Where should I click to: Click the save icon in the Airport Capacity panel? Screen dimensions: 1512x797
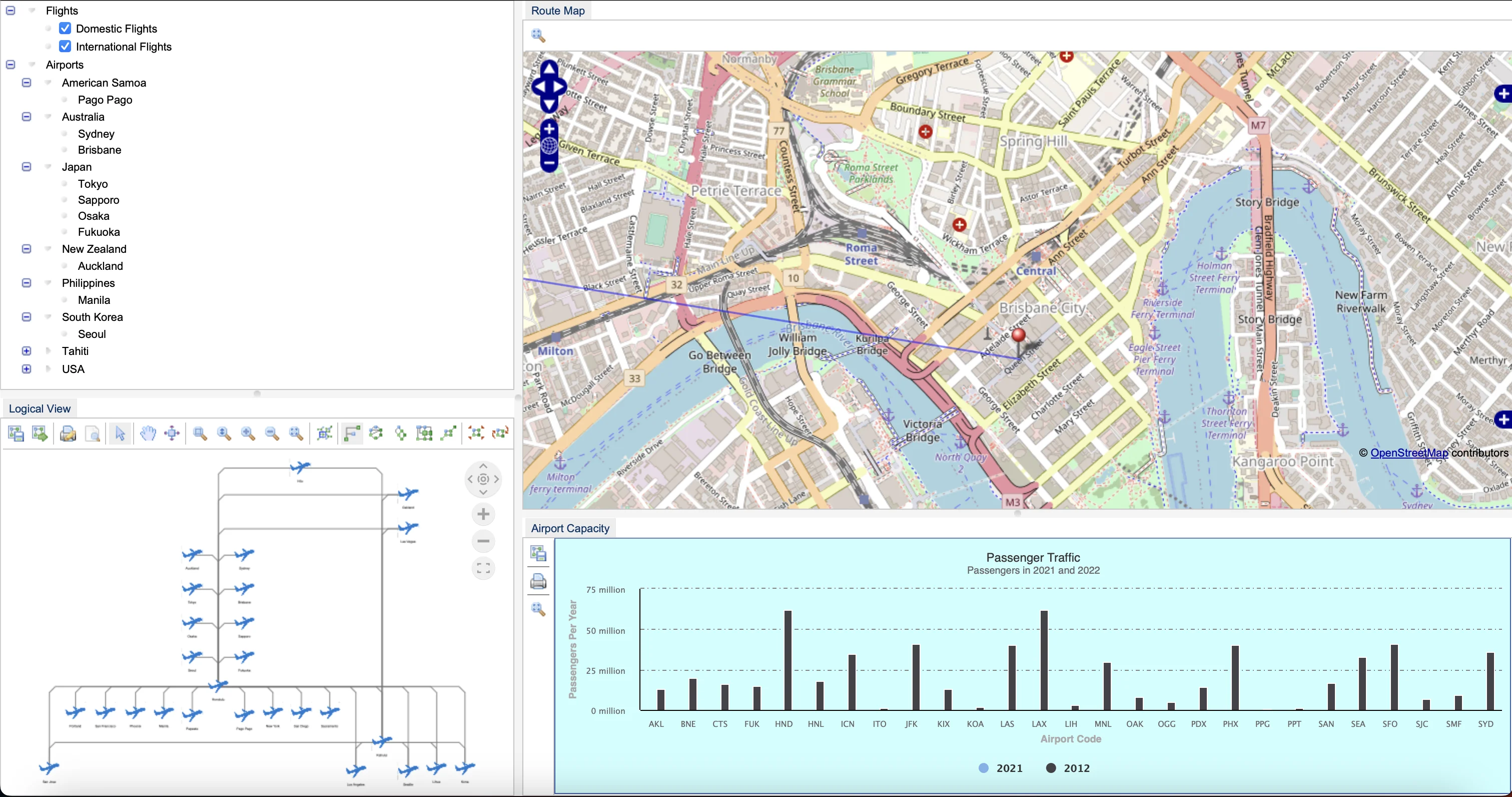538,553
